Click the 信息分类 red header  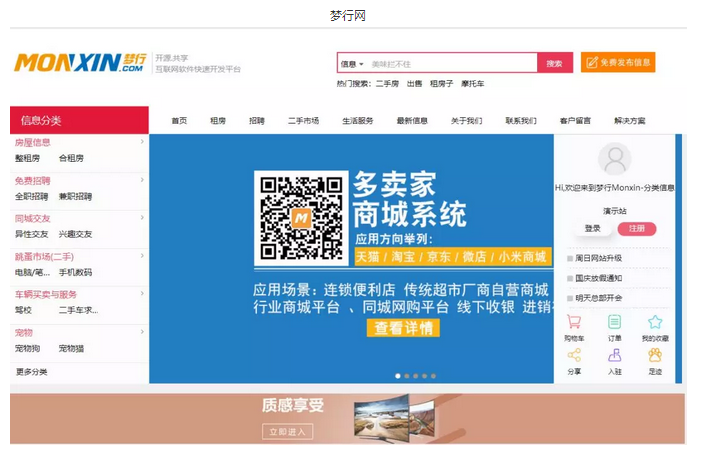point(79,120)
